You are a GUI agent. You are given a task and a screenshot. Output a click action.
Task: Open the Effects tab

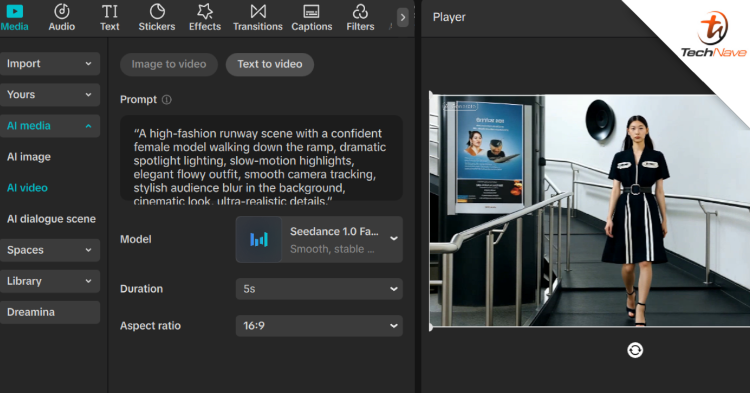205,18
